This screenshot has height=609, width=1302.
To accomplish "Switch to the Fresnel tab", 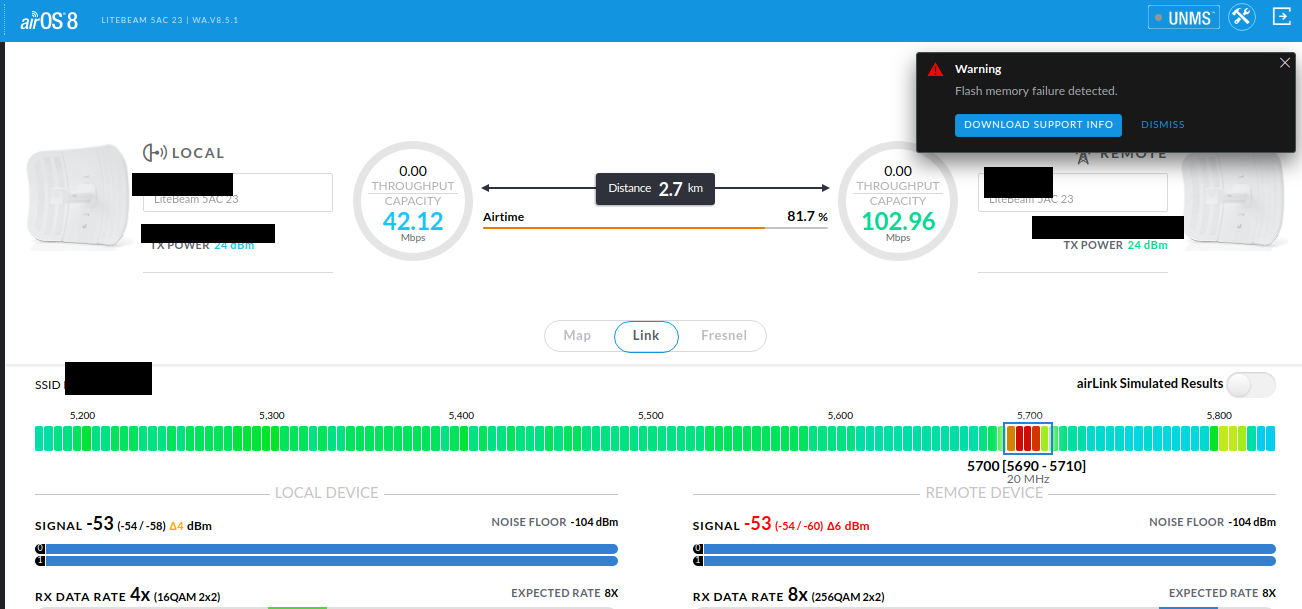I will click(723, 336).
